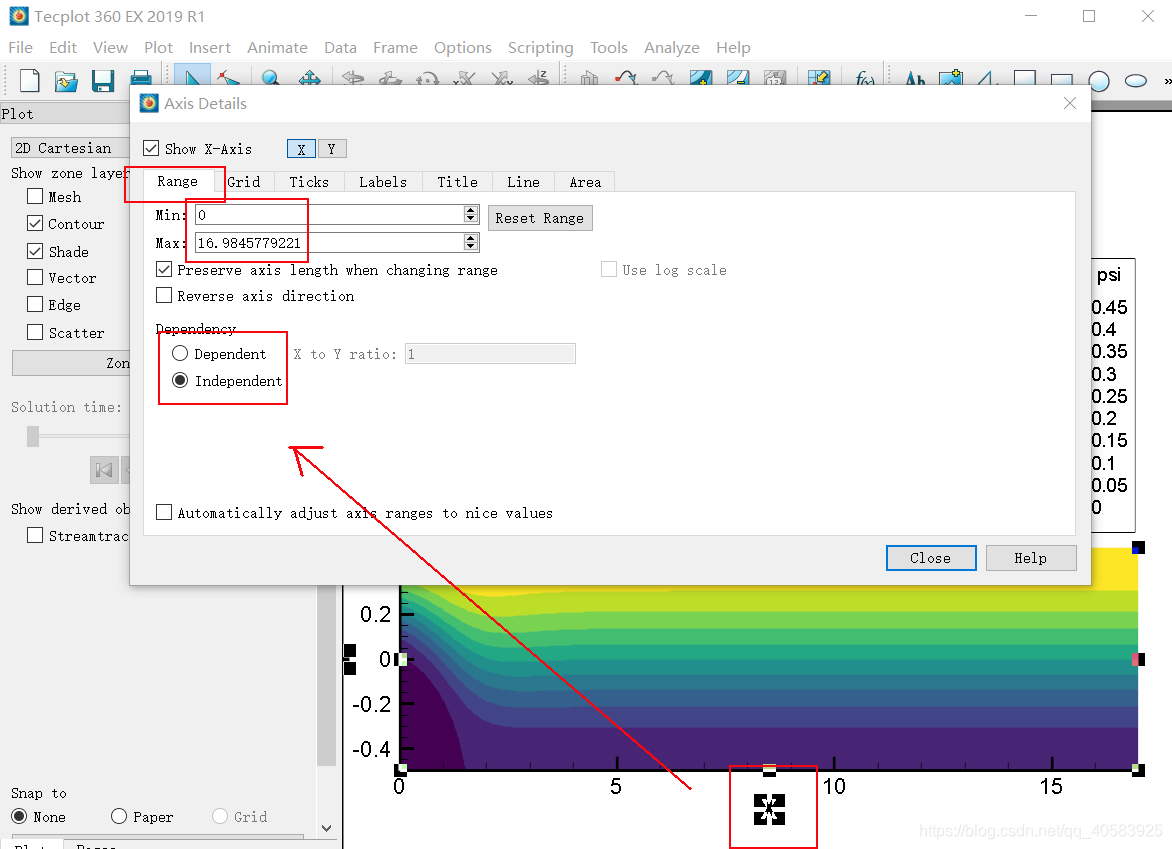Save layout using the floppy disk icon
Viewport: 1172px width, 849px height.
pos(102,80)
